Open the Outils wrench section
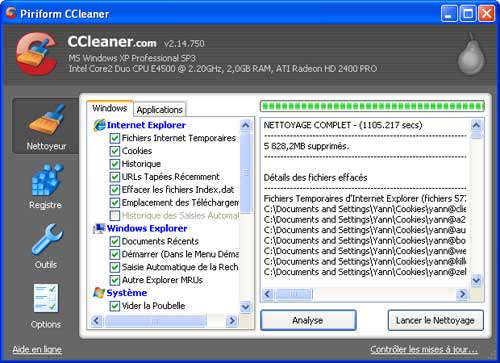The width and height of the screenshot is (500, 363). 46,246
